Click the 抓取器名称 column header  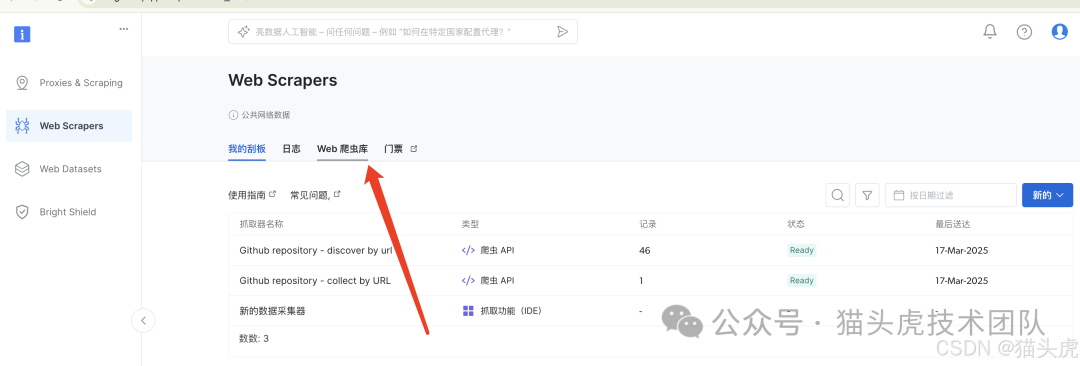click(261, 224)
